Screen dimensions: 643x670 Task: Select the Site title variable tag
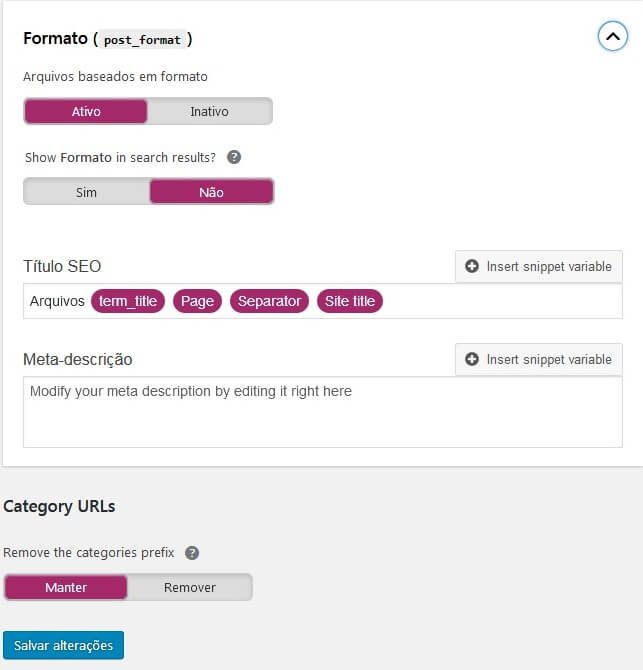[x=350, y=301]
